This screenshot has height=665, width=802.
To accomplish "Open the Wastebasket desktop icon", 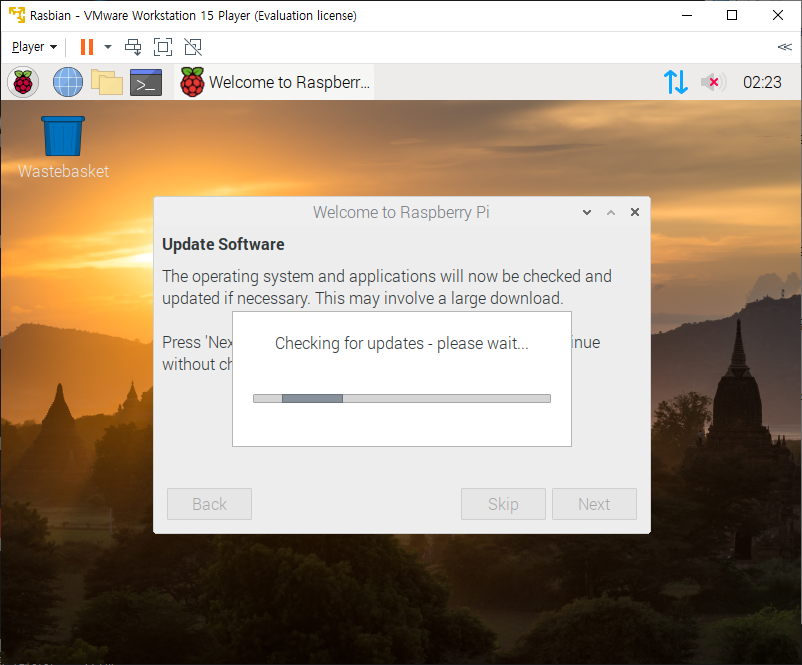I will (x=63, y=147).
